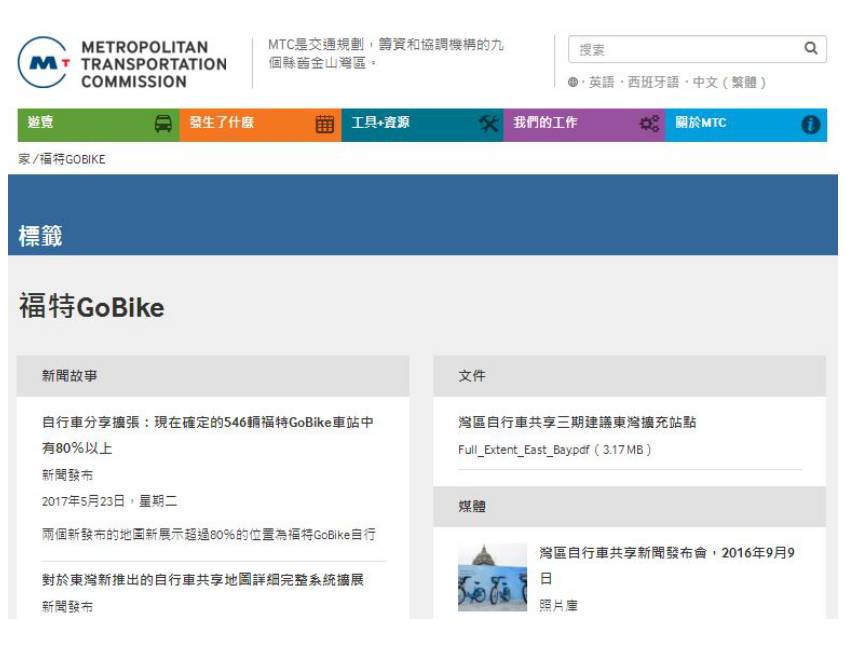
Task: Open the 遊覽 navigation menu
Action: [98, 125]
